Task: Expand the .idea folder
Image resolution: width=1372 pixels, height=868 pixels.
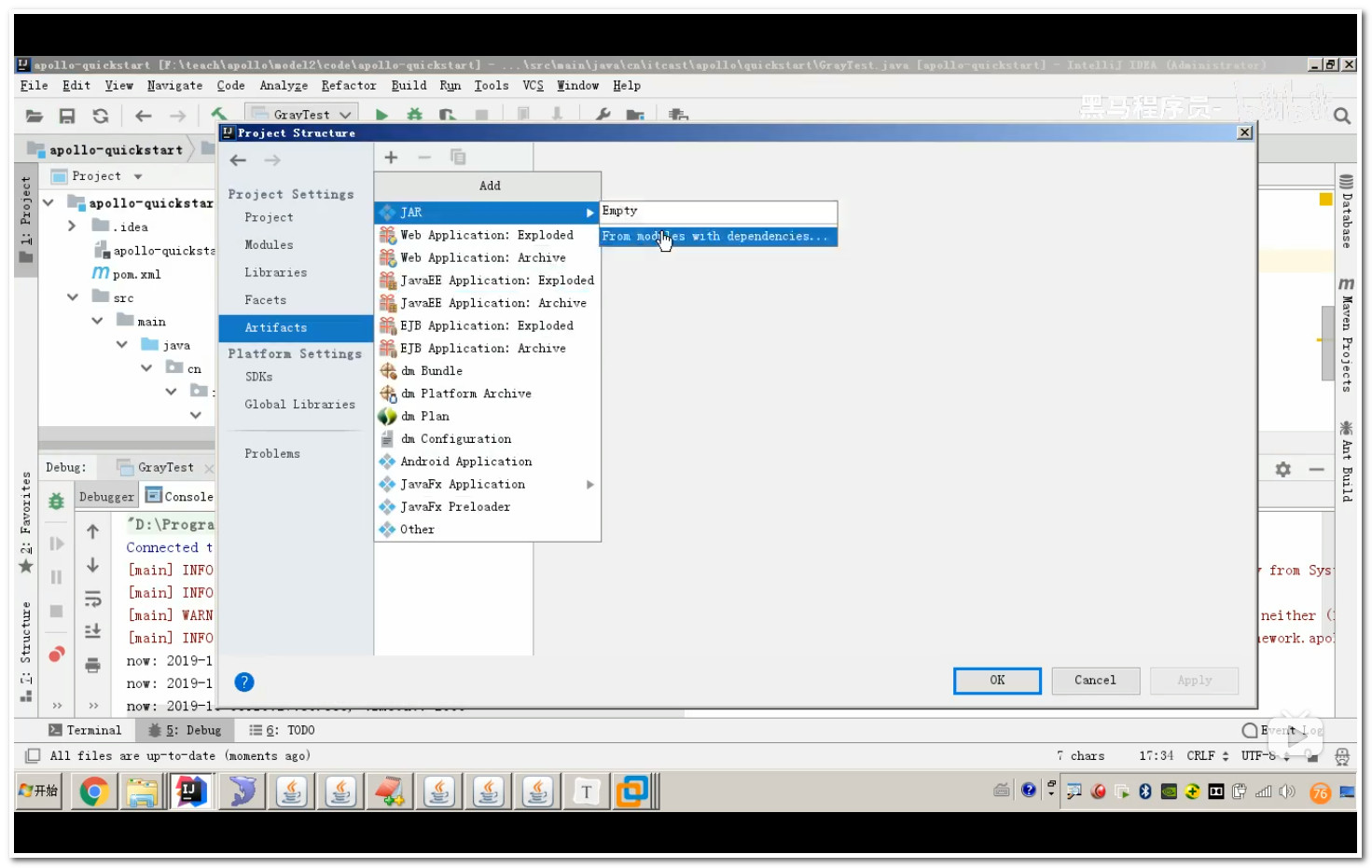Action: click(x=72, y=227)
